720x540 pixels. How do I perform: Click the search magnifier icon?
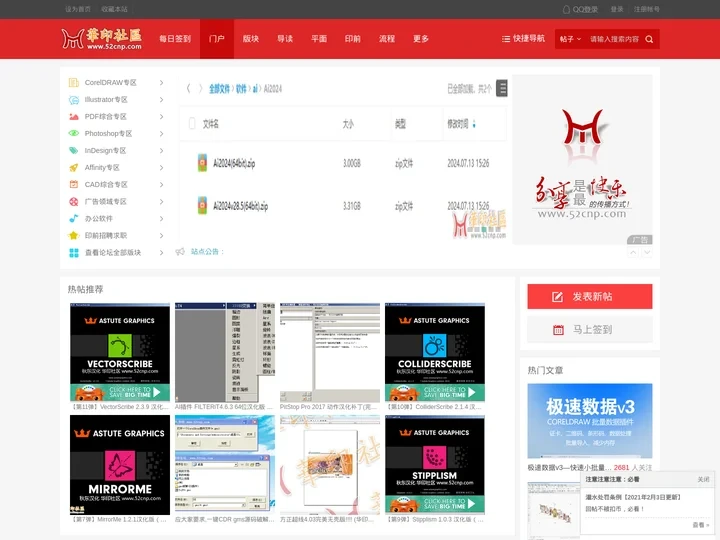[649, 39]
